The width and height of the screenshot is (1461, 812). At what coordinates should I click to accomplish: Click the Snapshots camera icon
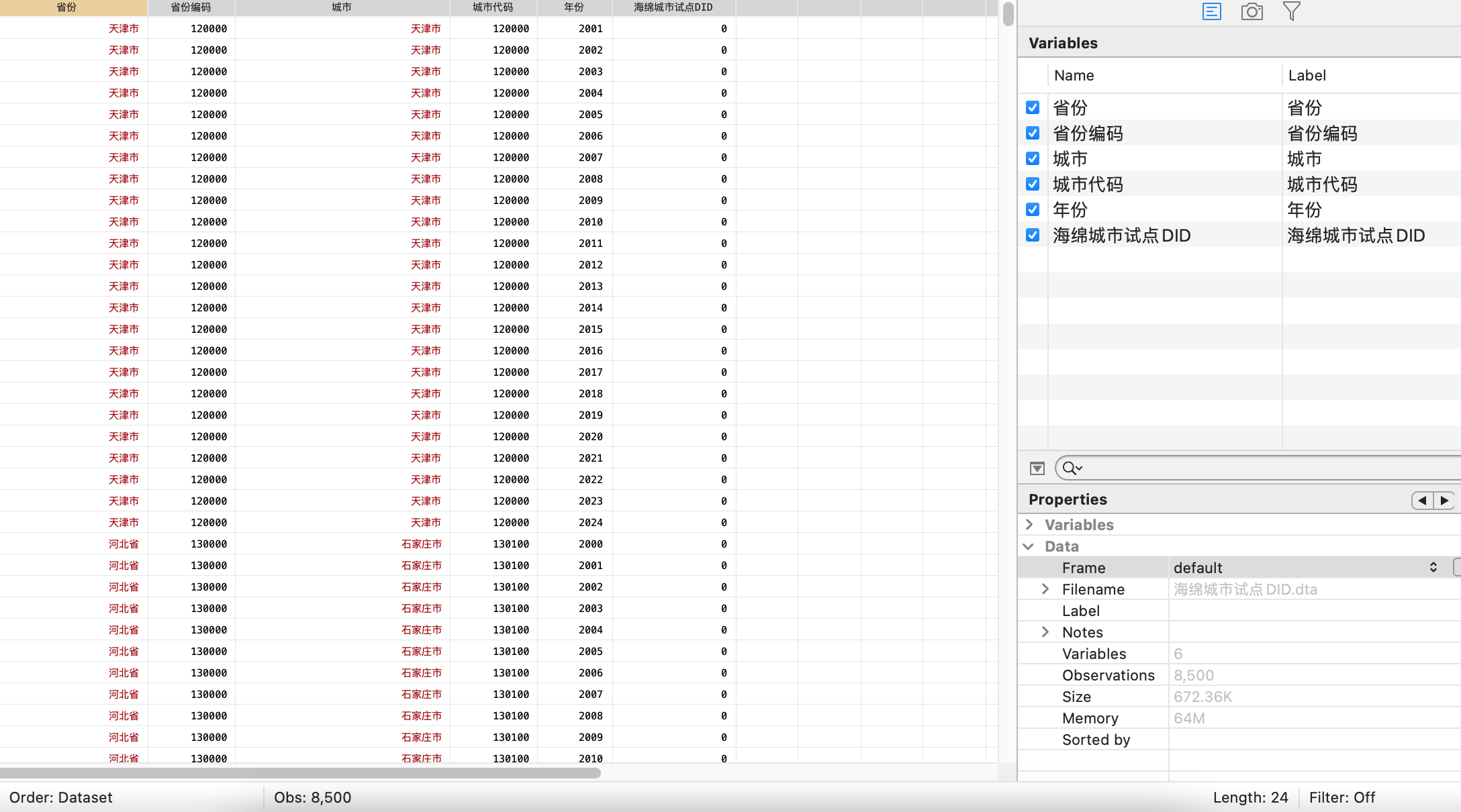1252,11
